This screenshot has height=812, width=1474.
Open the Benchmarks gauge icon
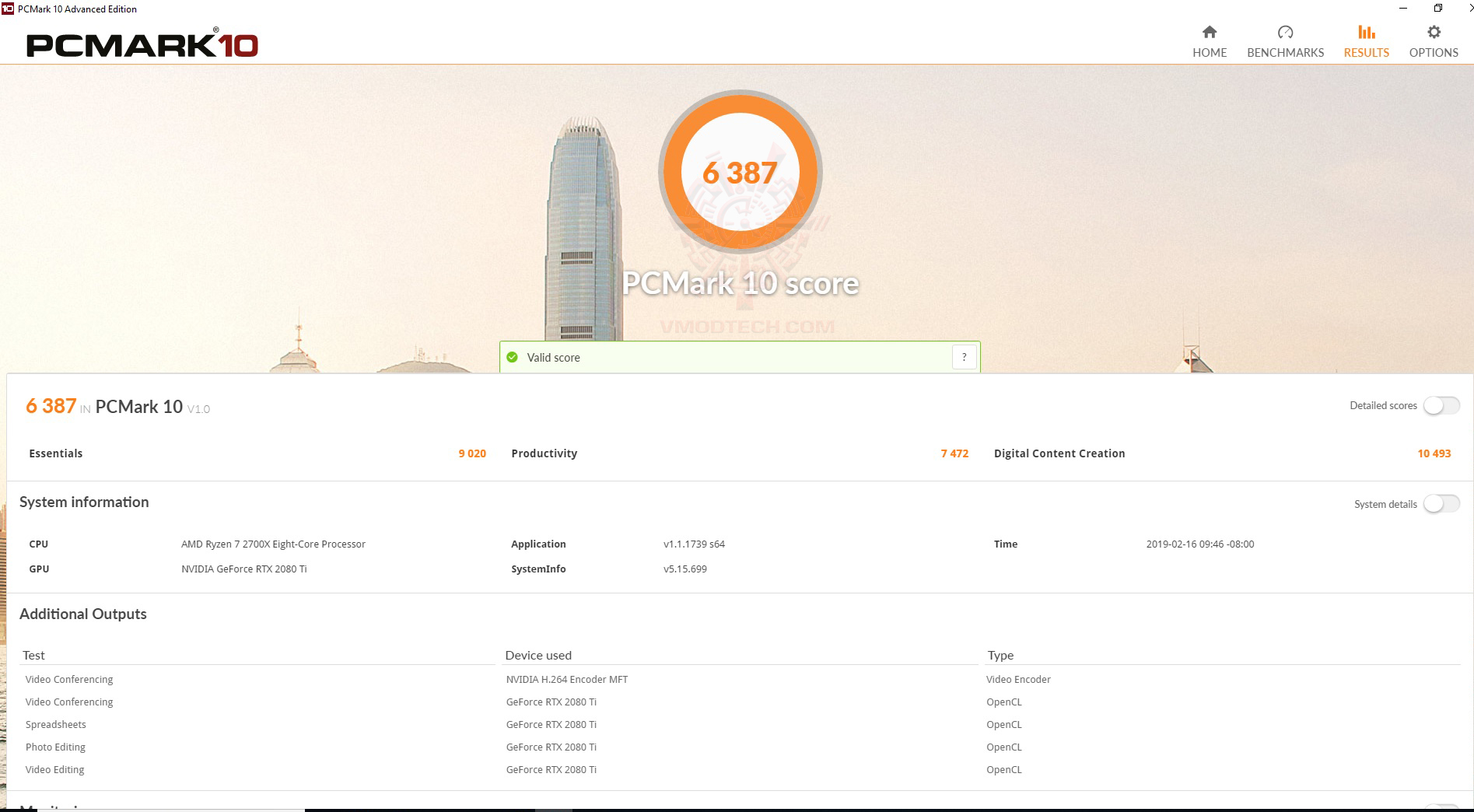point(1285,32)
